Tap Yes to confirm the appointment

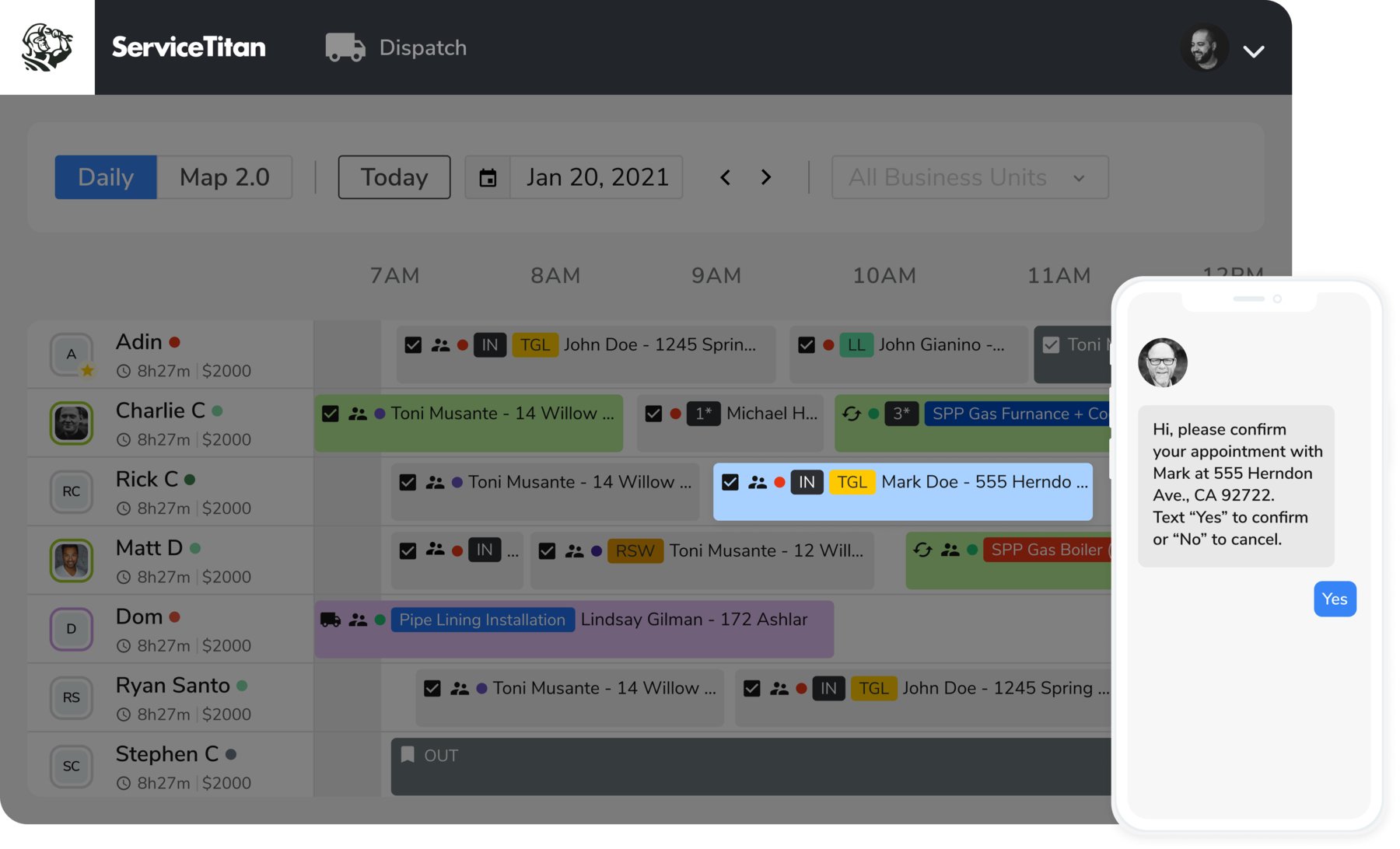coord(1334,599)
